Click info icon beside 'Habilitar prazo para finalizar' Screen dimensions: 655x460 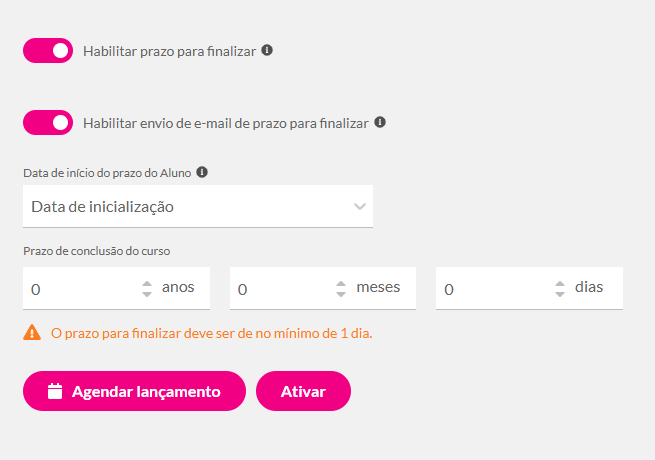(267, 49)
